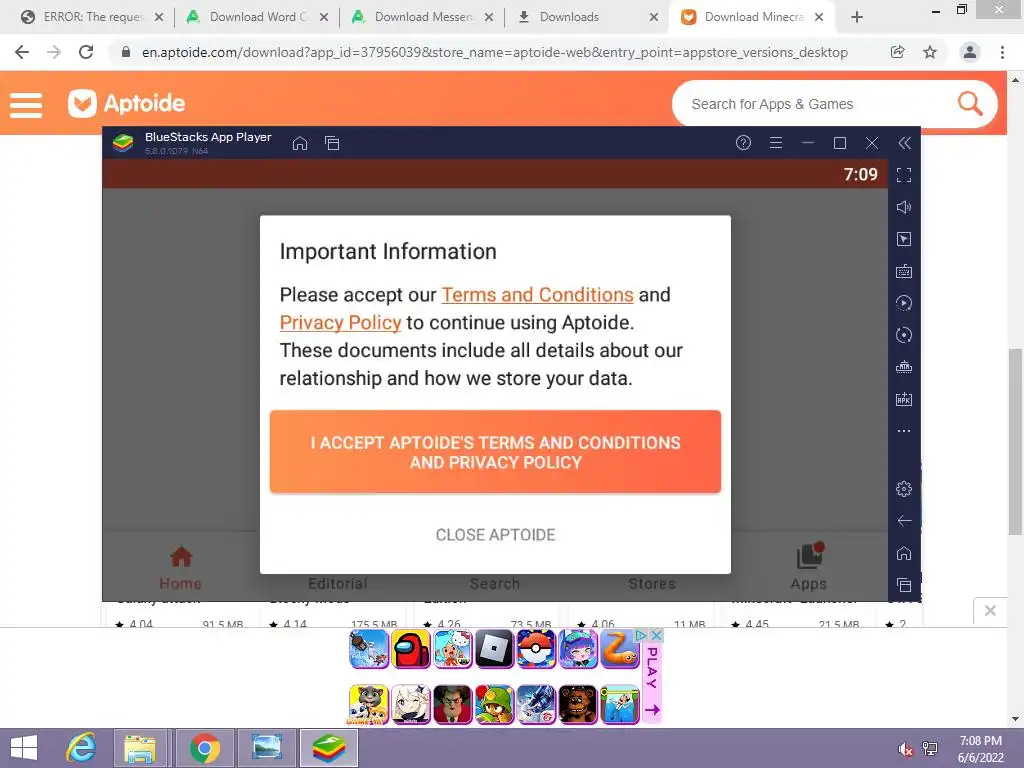Viewport: 1024px width, 768px height.
Task: Open the Aptoide hamburger menu
Action: point(26,104)
